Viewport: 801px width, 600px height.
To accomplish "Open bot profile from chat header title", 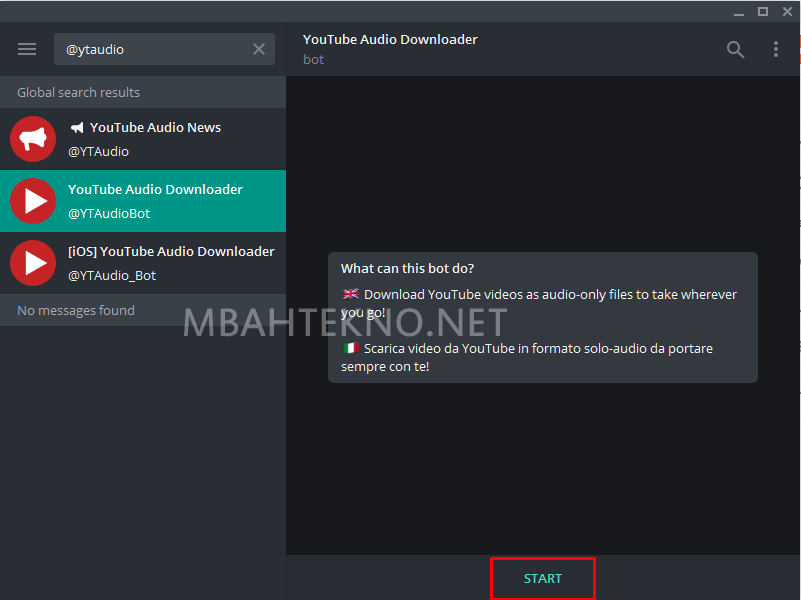I will pos(390,39).
